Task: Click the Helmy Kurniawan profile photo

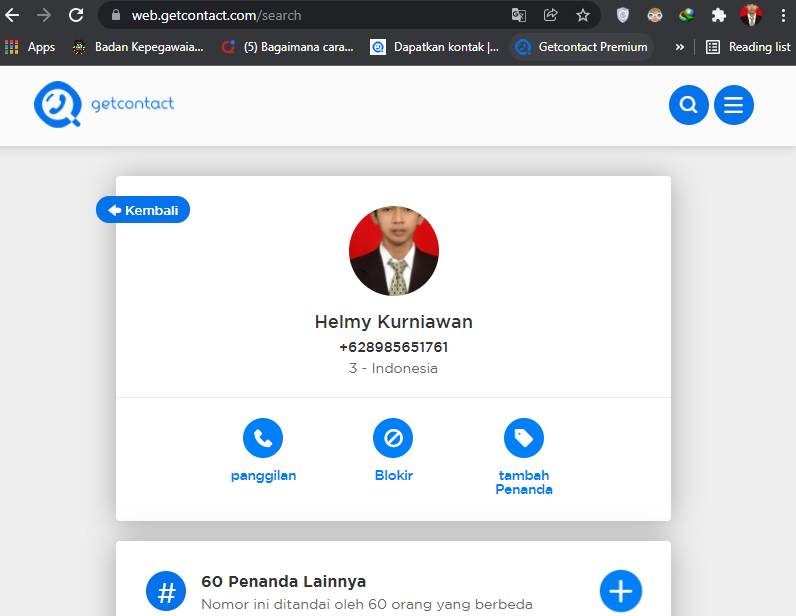Action: click(393, 251)
